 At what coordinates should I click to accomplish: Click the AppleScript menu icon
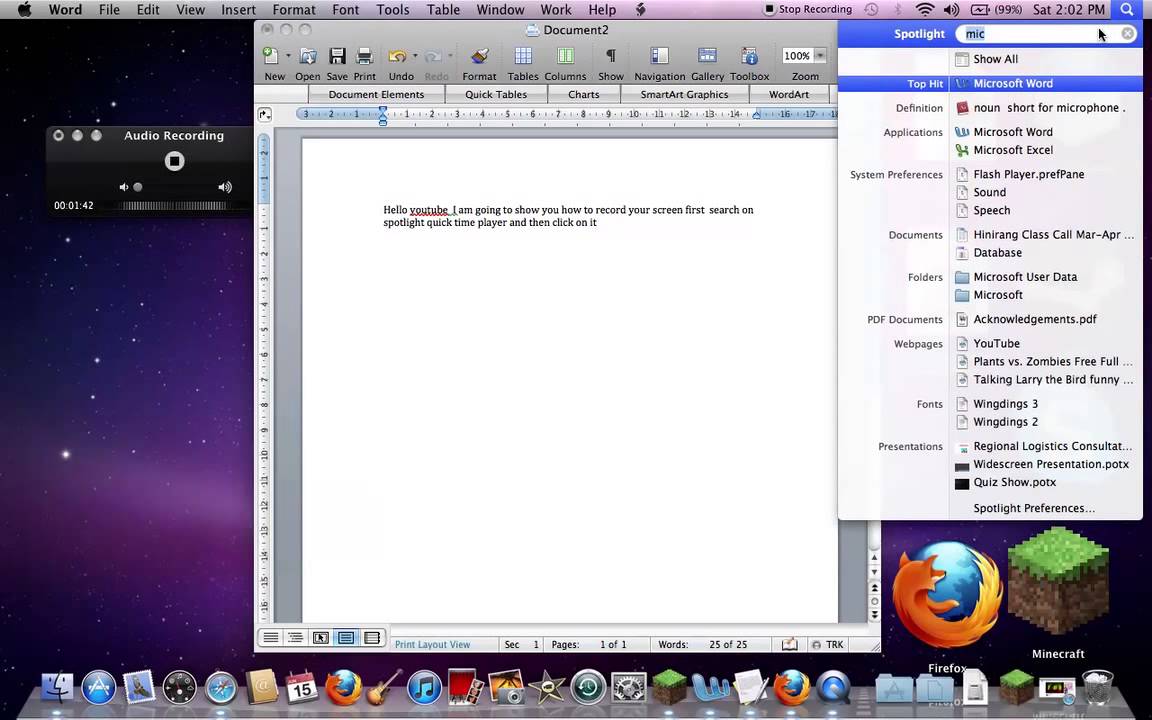(x=641, y=10)
